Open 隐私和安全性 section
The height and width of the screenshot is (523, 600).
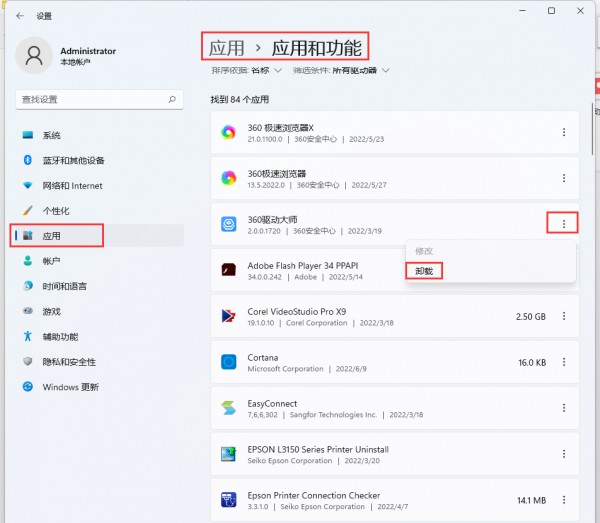pos(99,362)
